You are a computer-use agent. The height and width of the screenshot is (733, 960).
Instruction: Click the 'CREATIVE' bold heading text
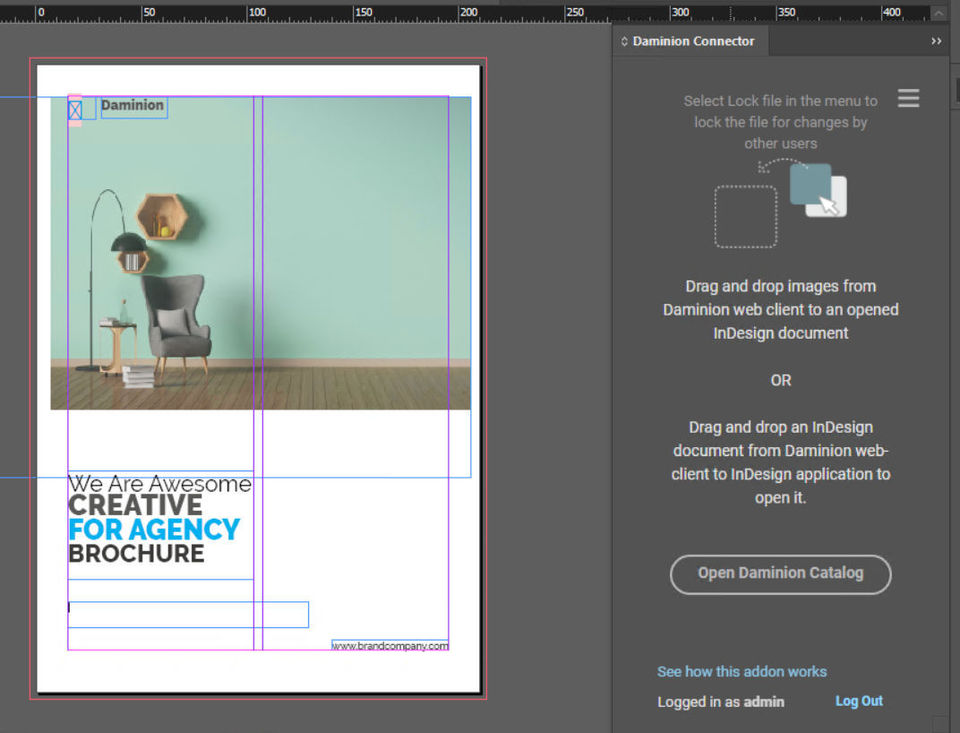(135, 506)
